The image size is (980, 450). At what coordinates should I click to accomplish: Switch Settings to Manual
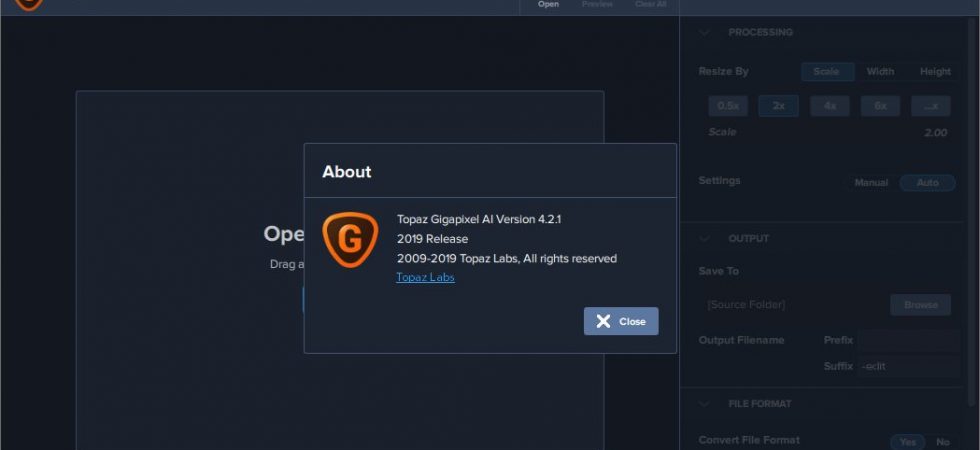(x=871, y=182)
